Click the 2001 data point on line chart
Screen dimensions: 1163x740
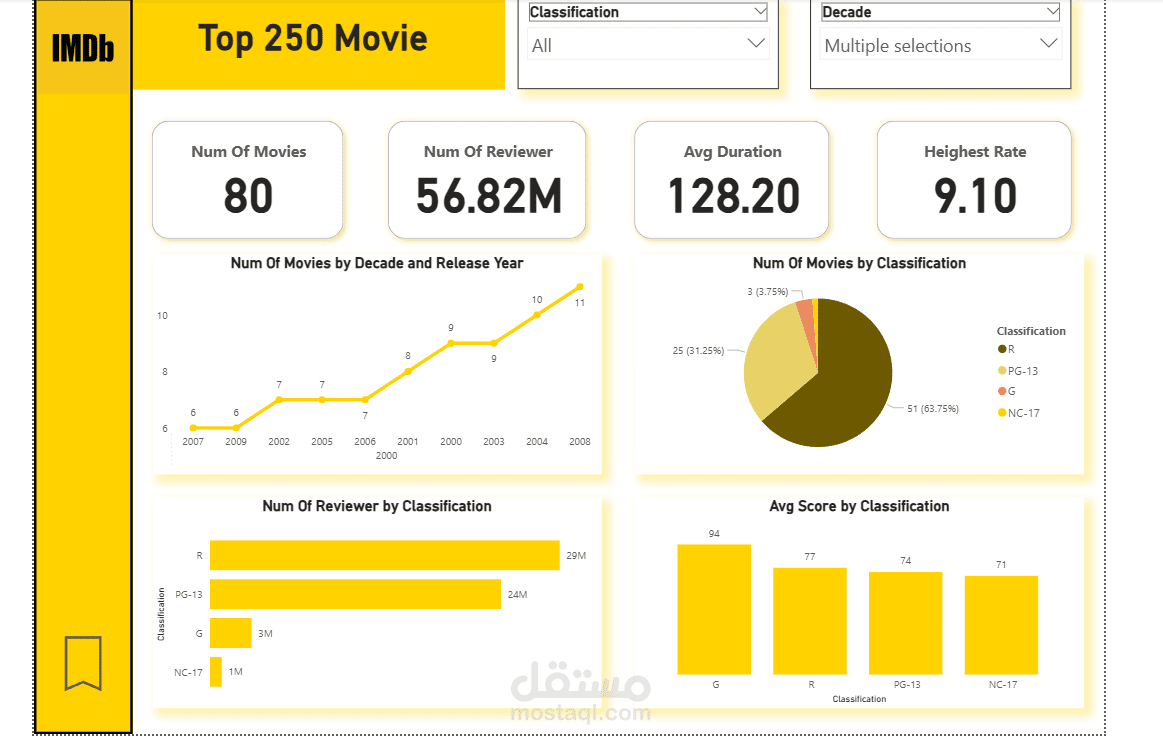(x=408, y=371)
